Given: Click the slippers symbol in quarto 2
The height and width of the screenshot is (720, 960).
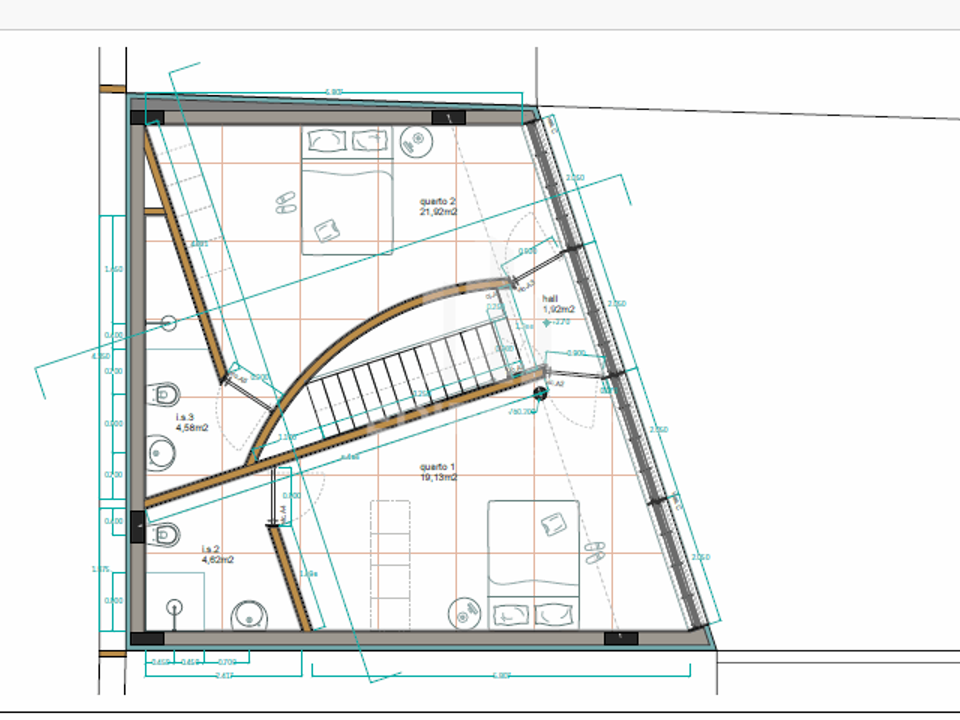Looking at the screenshot, I should [285, 203].
